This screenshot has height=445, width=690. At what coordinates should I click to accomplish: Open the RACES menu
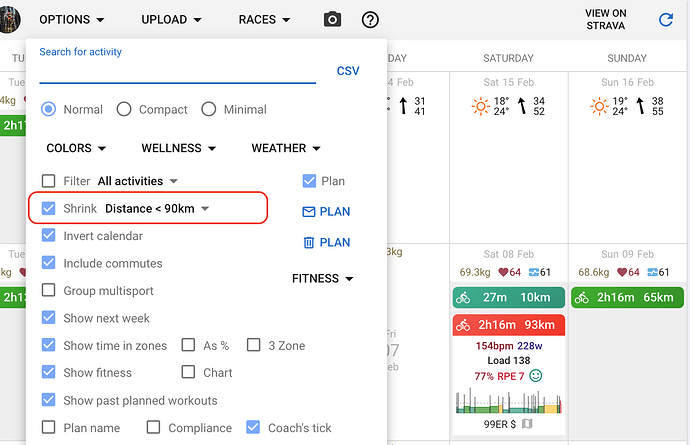click(264, 19)
